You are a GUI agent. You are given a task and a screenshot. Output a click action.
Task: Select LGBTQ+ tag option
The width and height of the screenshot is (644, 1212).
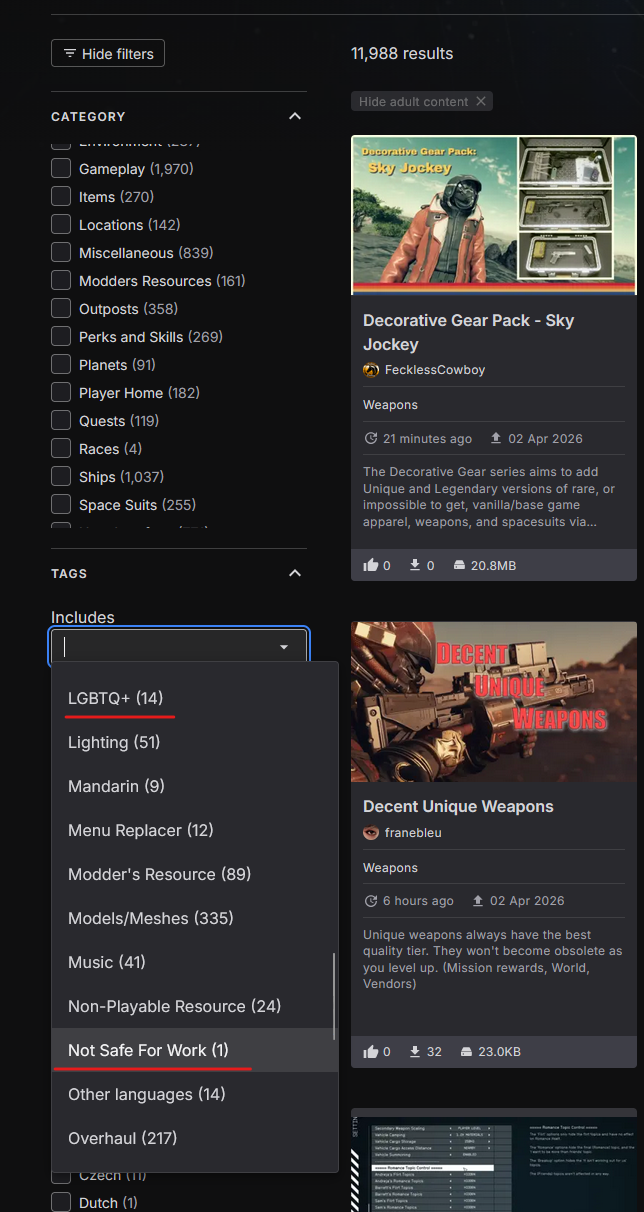pos(195,698)
